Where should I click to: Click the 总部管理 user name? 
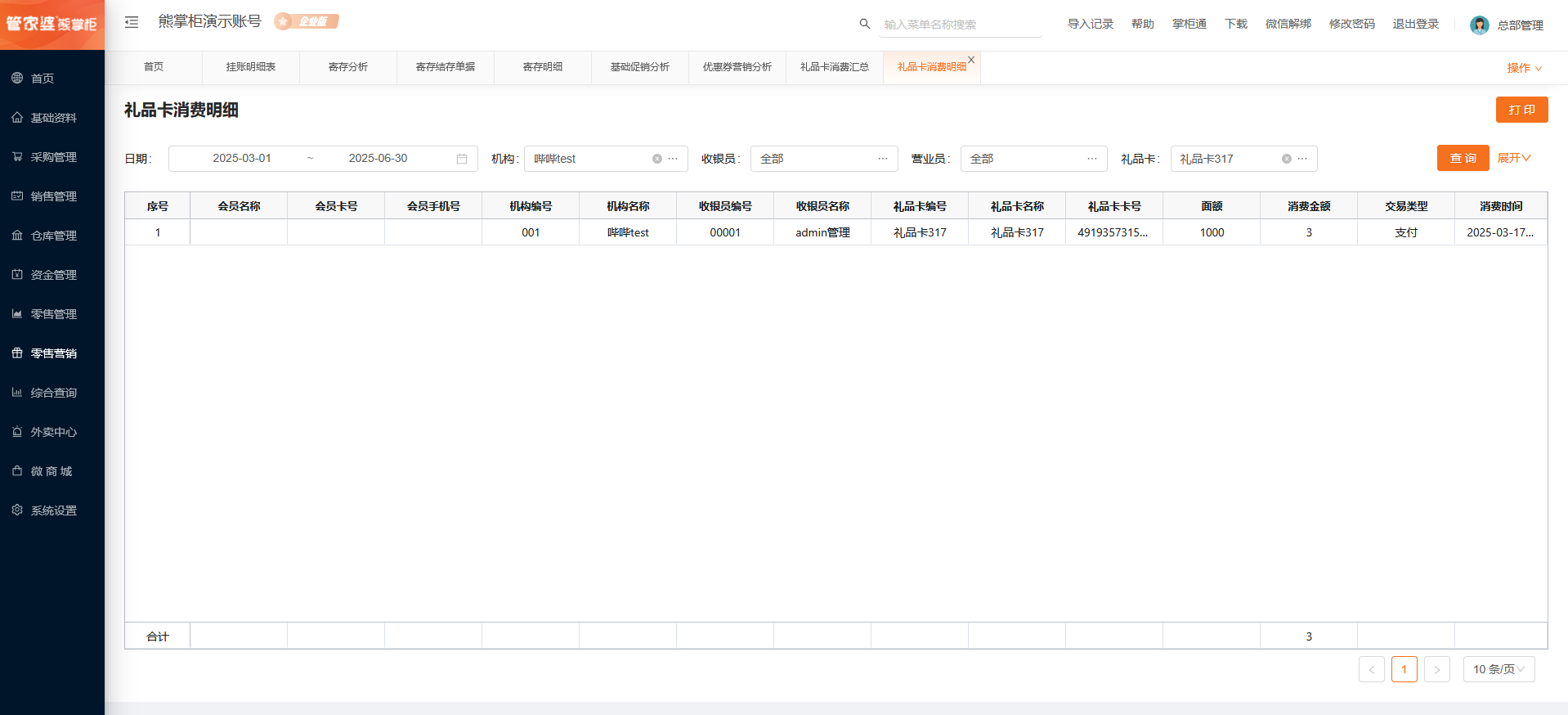tap(1521, 25)
